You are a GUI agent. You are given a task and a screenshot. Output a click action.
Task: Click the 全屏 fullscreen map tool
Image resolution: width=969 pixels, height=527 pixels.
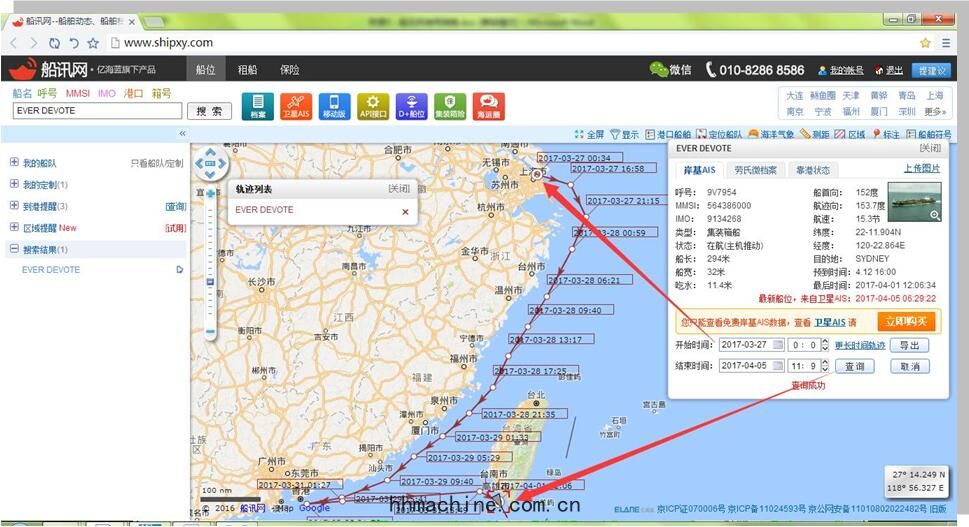(589, 134)
